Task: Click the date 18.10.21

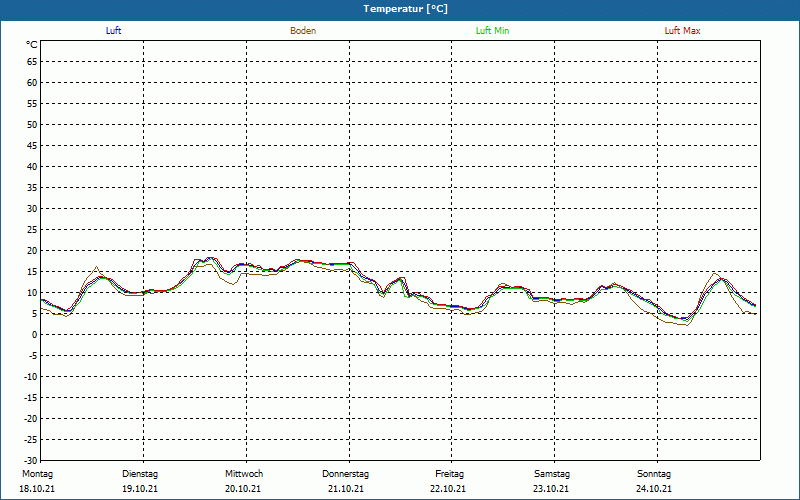Action: pos(37,489)
